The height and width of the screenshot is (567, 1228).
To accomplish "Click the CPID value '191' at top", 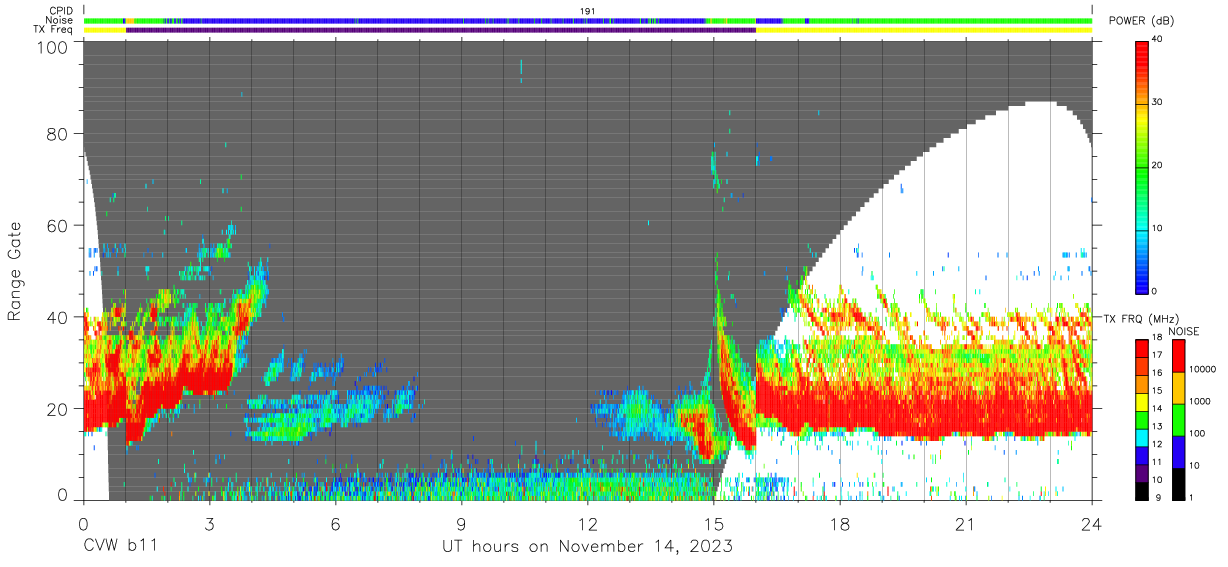I will 588,11.
